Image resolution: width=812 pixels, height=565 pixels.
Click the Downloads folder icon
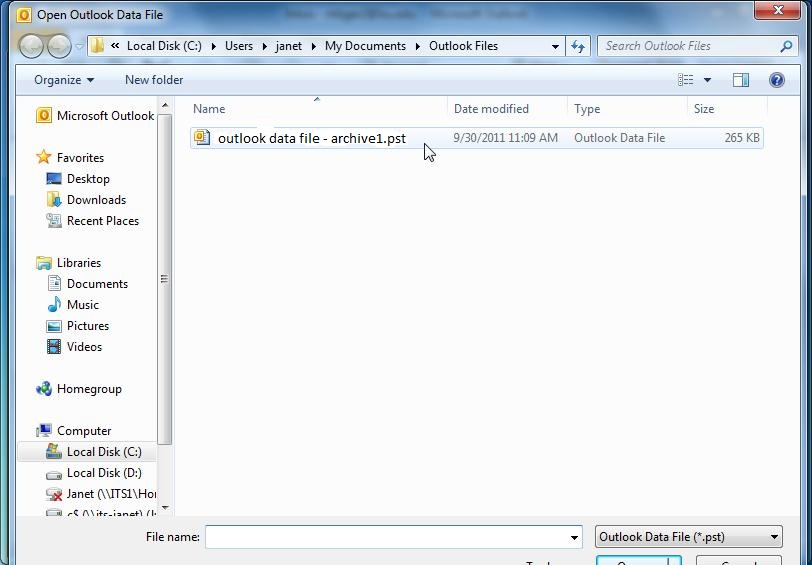click(54, 199)
